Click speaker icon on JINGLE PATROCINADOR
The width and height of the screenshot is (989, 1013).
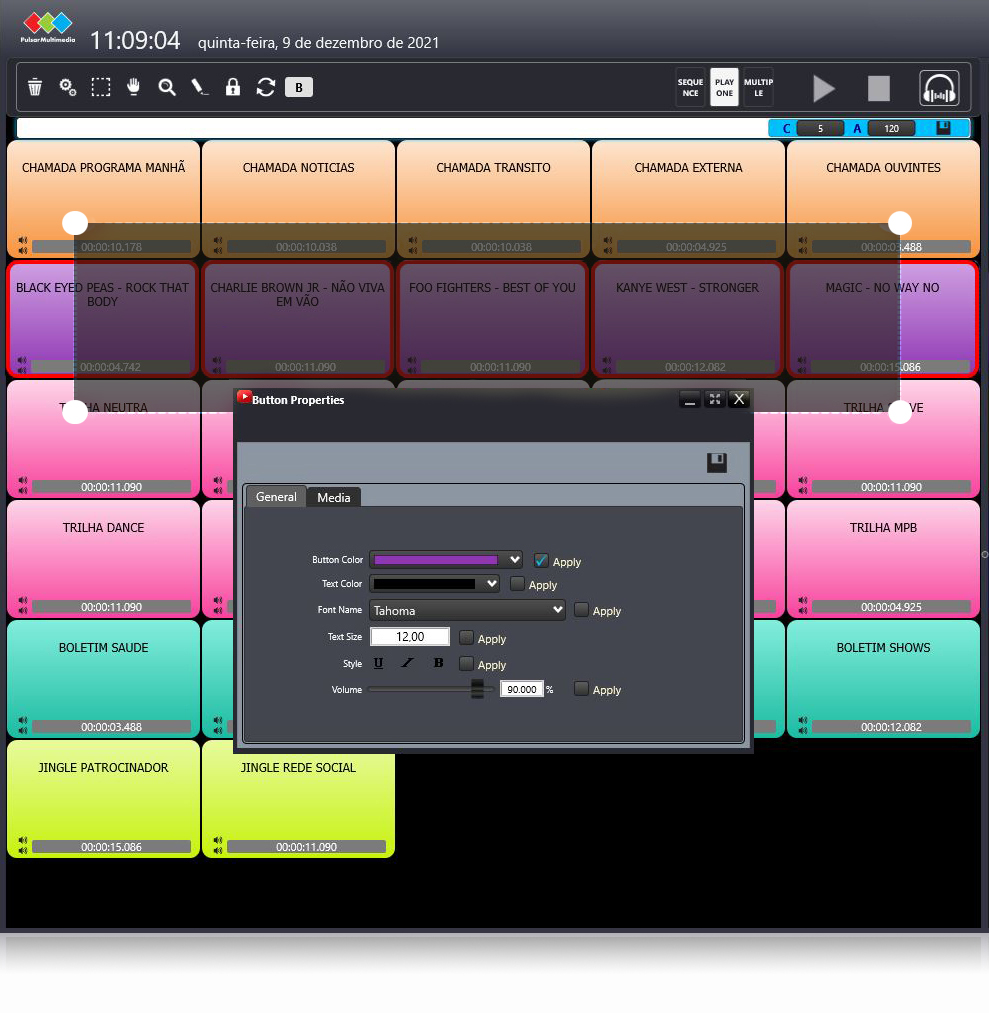23,844
